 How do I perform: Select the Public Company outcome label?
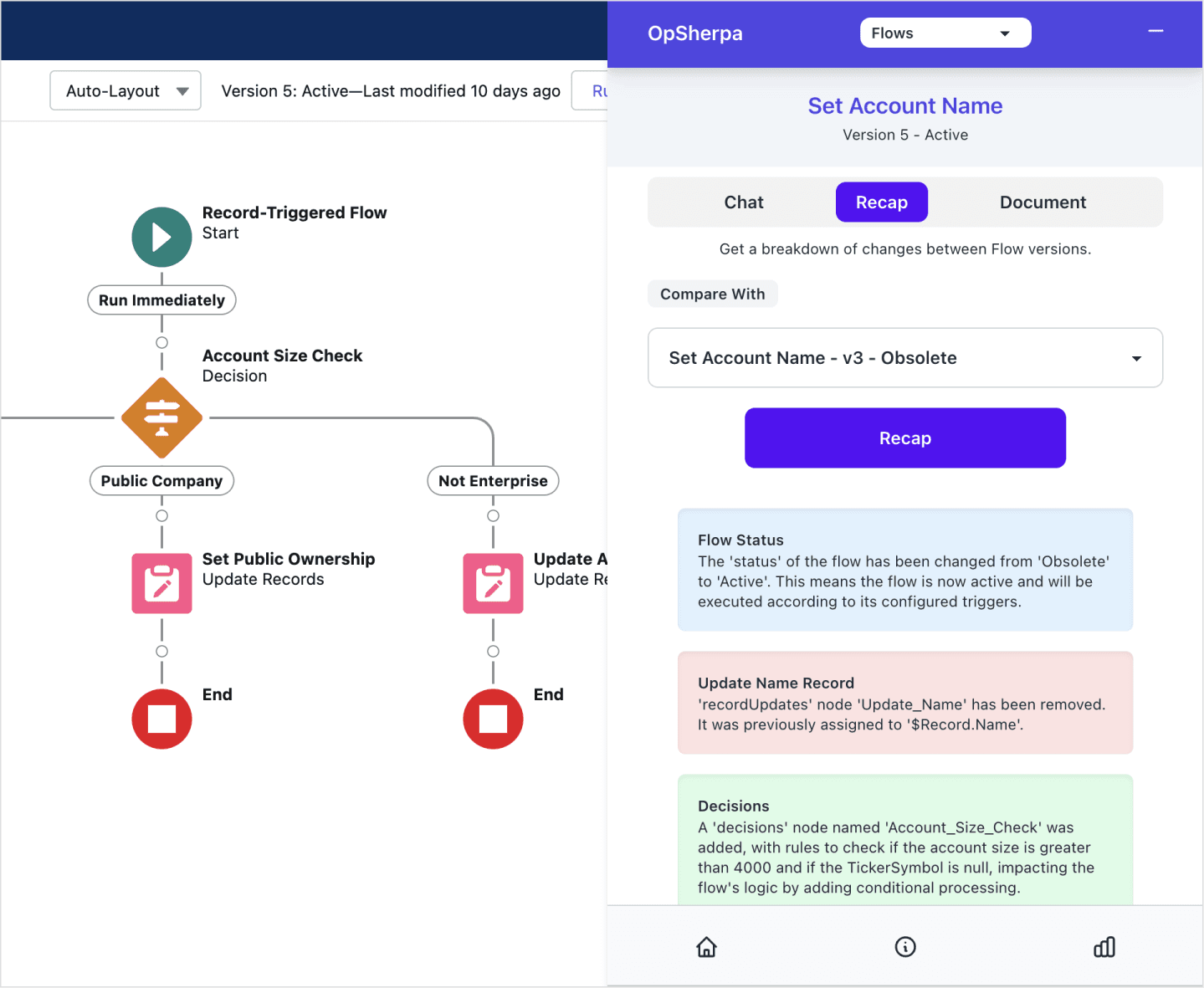[161, 481]
